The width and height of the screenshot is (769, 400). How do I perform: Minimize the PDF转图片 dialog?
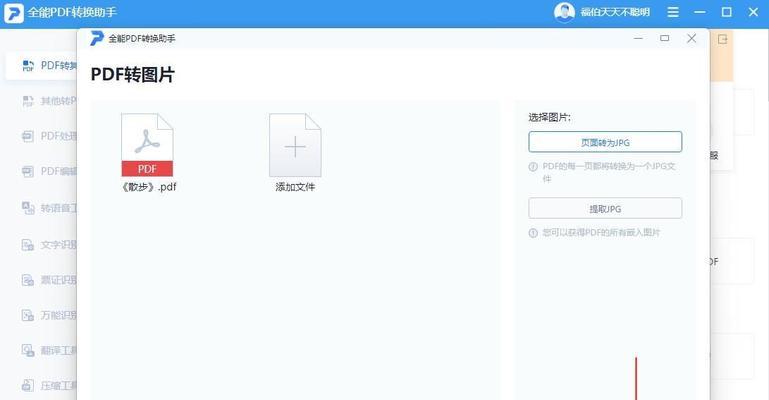coord(638,38)
